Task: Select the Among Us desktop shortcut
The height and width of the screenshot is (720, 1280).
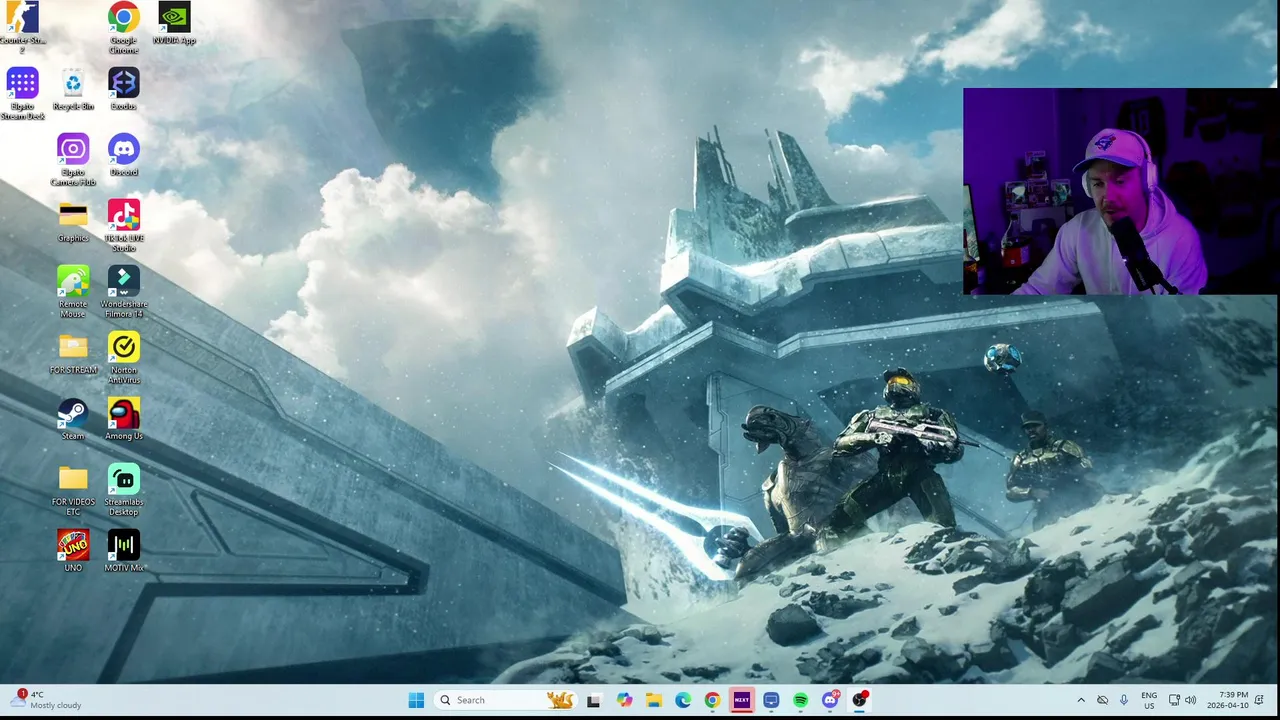Action: [123, 419]
